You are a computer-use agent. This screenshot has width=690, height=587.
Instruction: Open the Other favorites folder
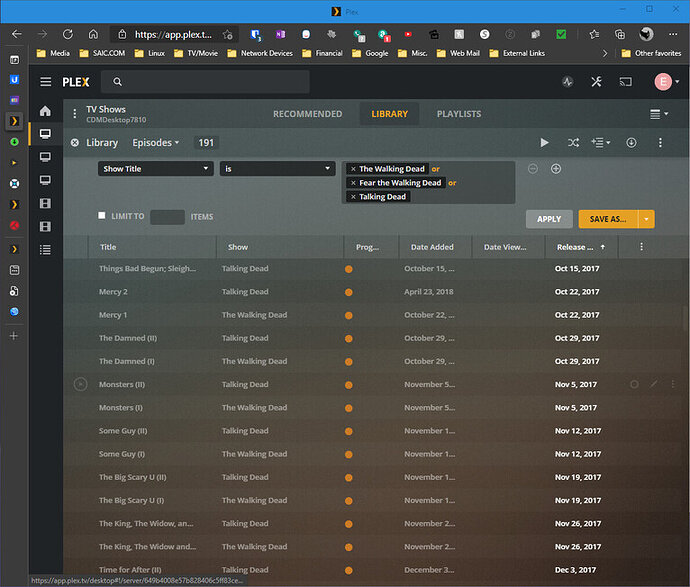(651, 53)
